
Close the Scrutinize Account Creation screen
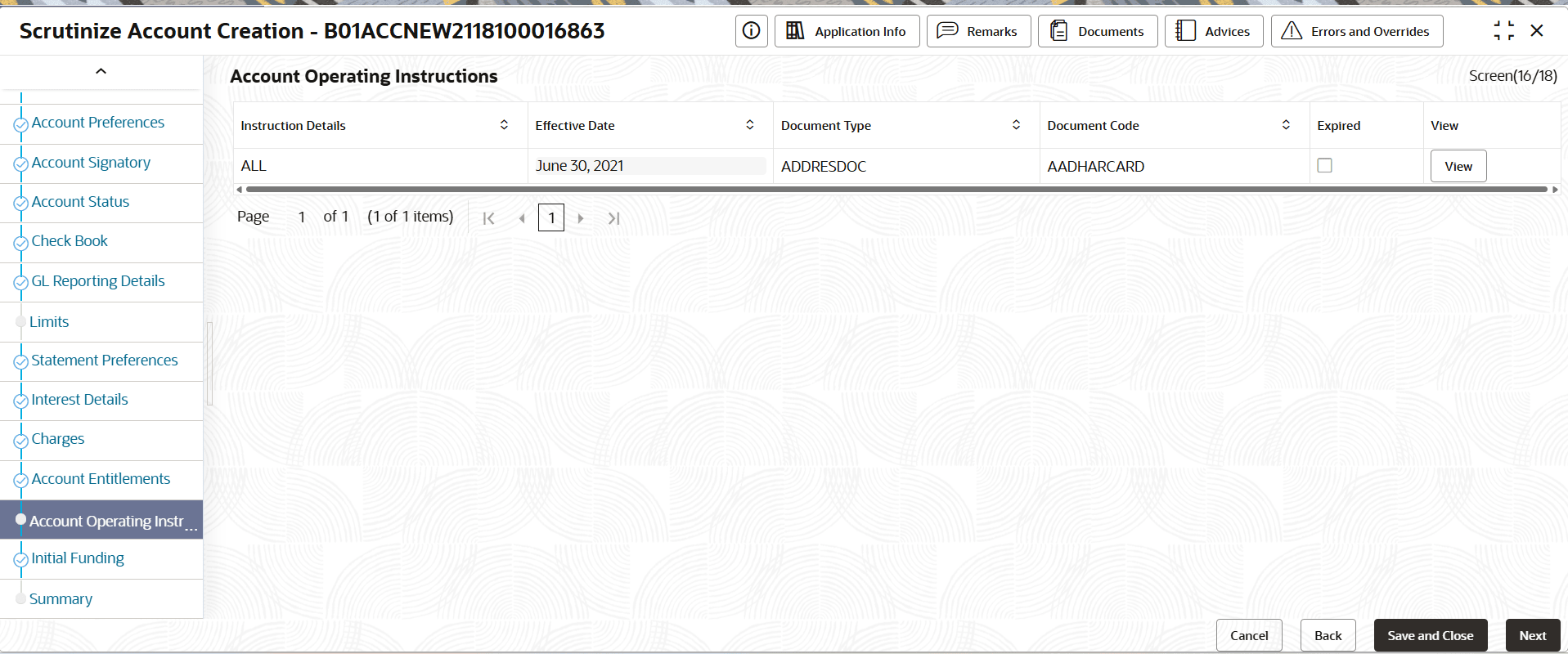click(1537, 31)
